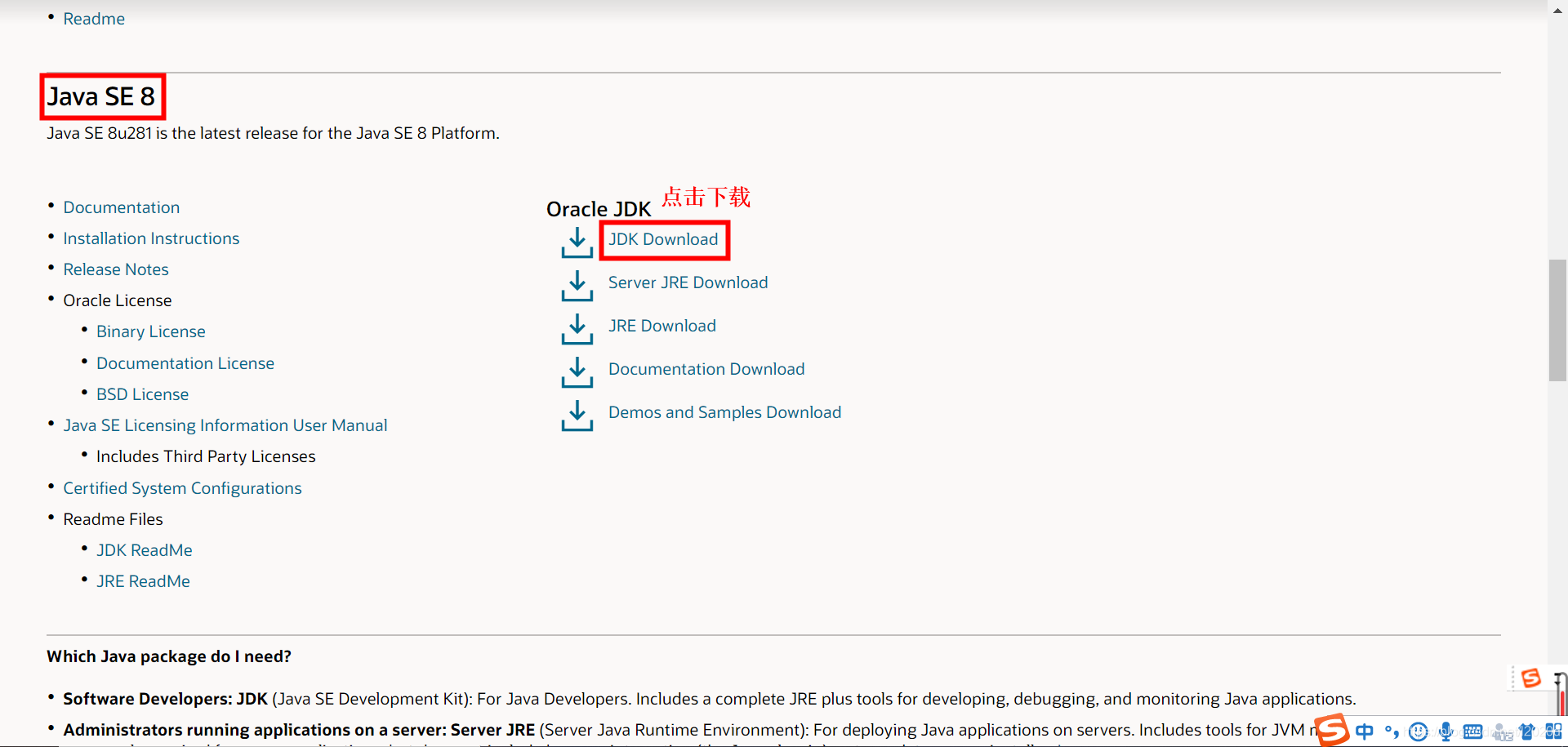Viewport: 1568px width, 747px height.
Task: Click the small floating Sogou icon
Action: [1531, 678]
